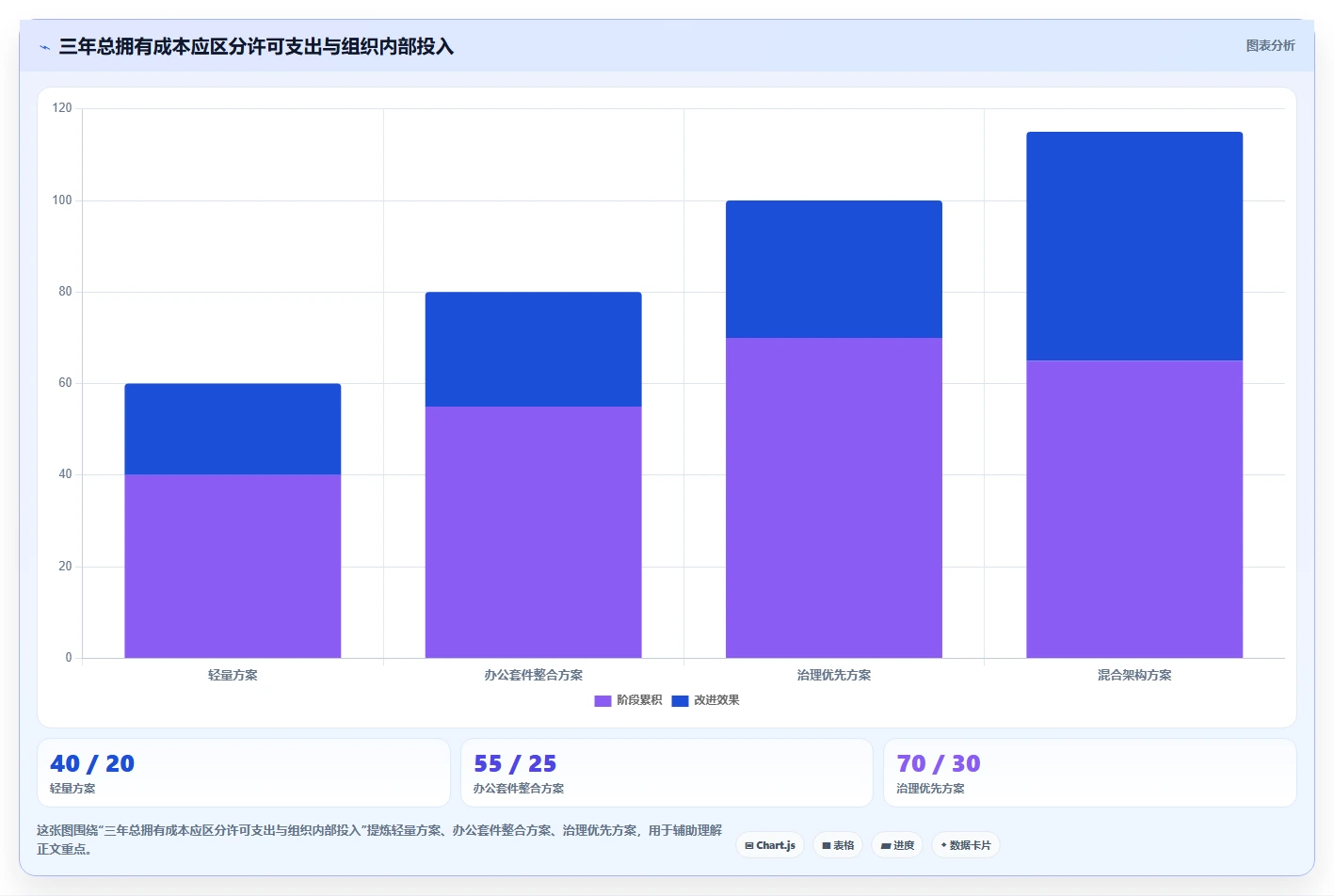
Task: Click the 改进效果 legend text
Action: pyautogui.click(x=716, y=700)
